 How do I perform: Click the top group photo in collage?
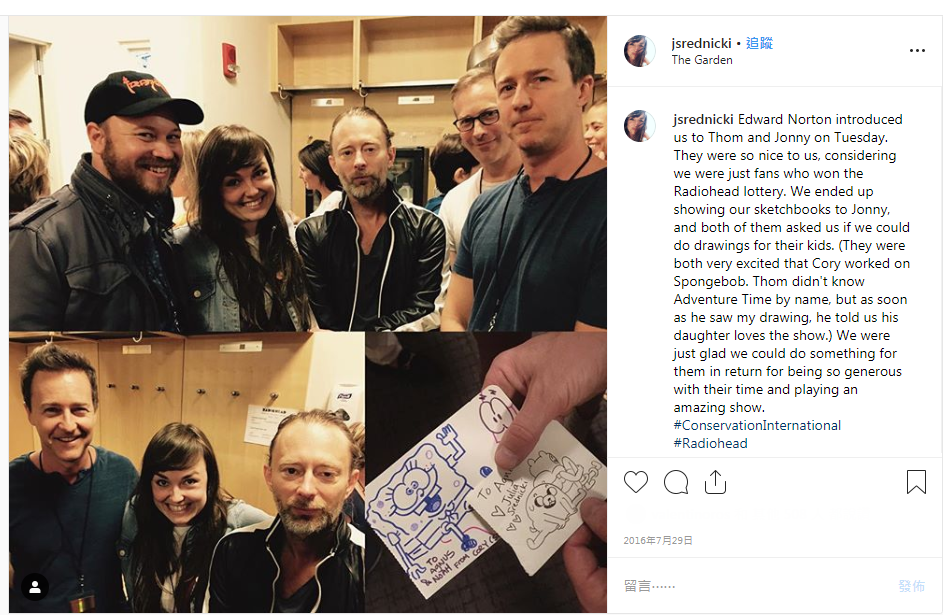point(307,174)
